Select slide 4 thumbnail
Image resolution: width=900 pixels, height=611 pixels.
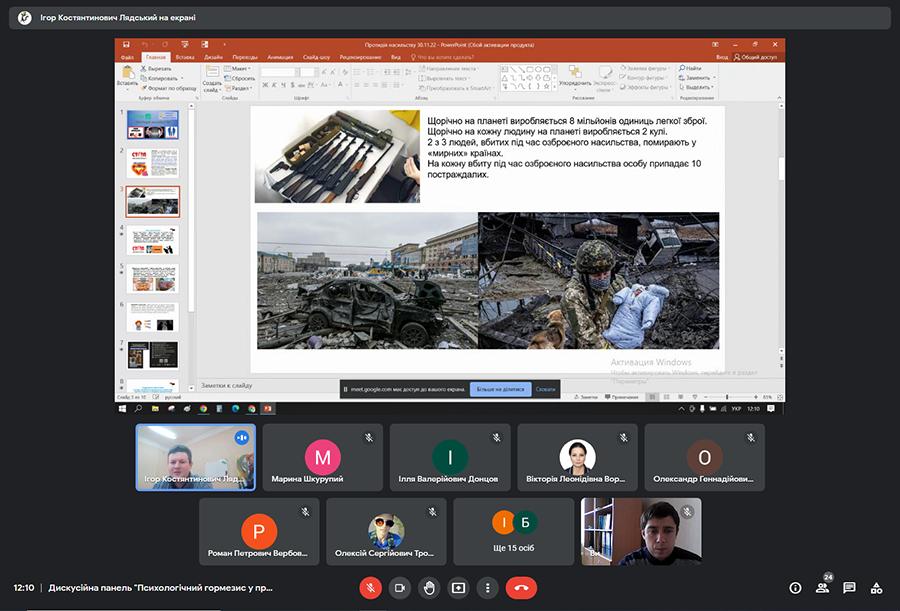click(x=153, y=240)
